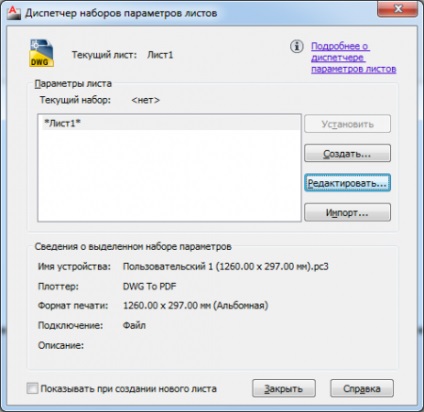Click the device name 'Пользовательский 1' .pc3 value
This screenshot has width=424, height=412.
pyautogui.click(x=226, y=267)
